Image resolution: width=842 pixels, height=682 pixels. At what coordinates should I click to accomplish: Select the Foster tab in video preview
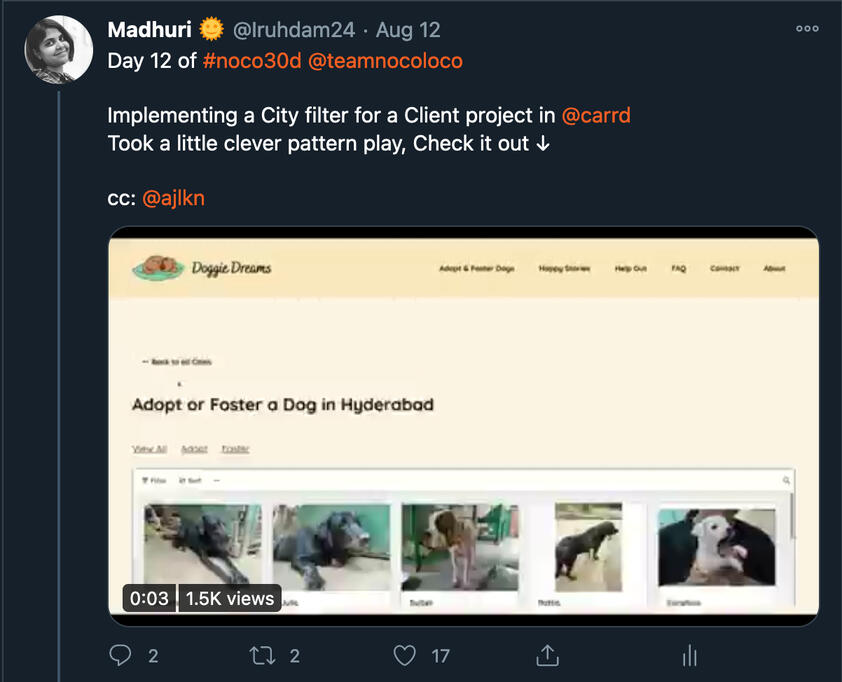pyautogui.click(x=236, y=450)
